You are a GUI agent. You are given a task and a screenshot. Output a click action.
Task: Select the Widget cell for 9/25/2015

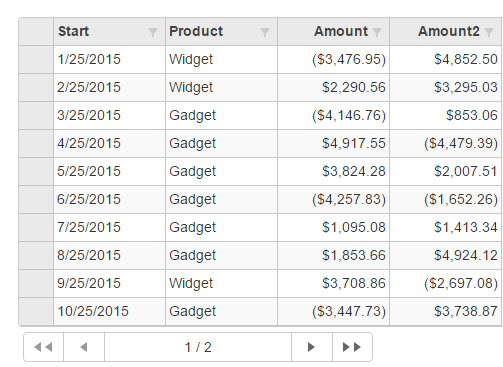click(x=221, y=283)
